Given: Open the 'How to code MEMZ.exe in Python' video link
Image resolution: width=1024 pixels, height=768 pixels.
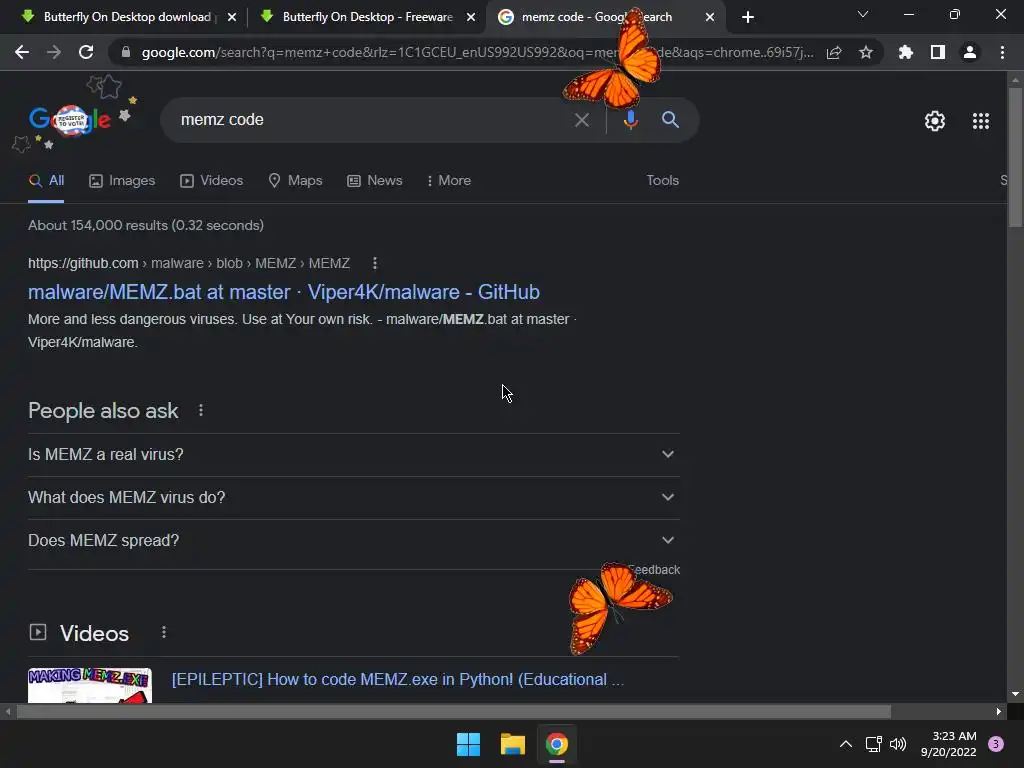Looking at the screenshot, I should click(x=398, y=680).
